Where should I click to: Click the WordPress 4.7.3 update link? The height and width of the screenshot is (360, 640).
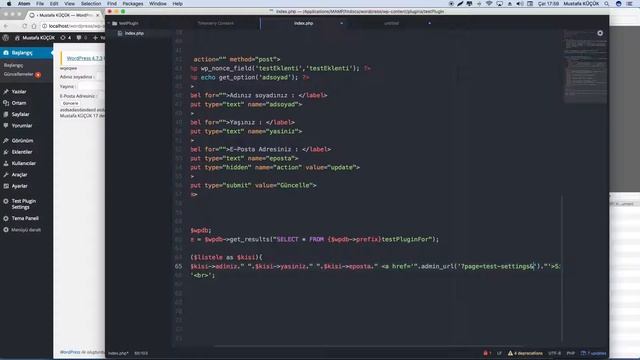click(84, 58)
